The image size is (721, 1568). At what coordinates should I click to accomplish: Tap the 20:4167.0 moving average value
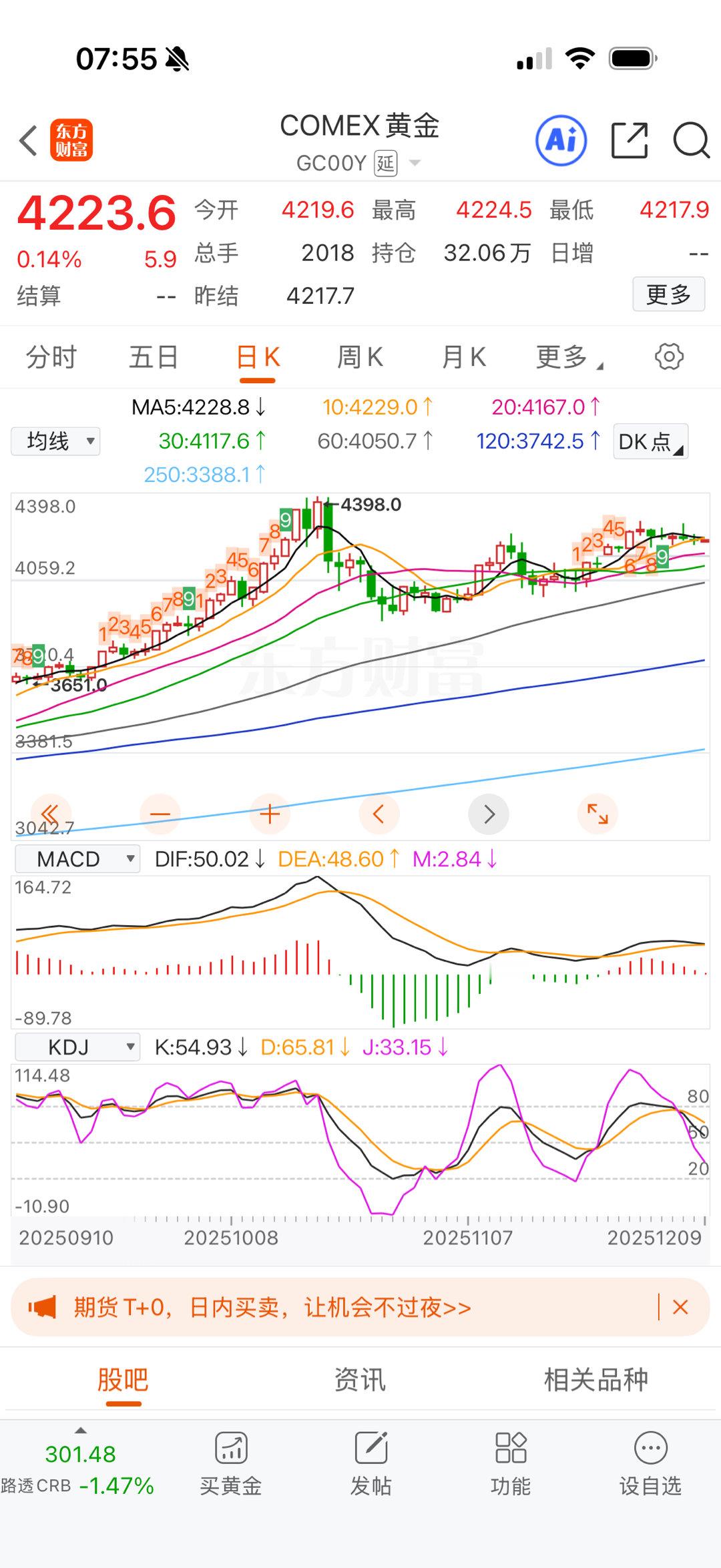(x=546, y=407)
